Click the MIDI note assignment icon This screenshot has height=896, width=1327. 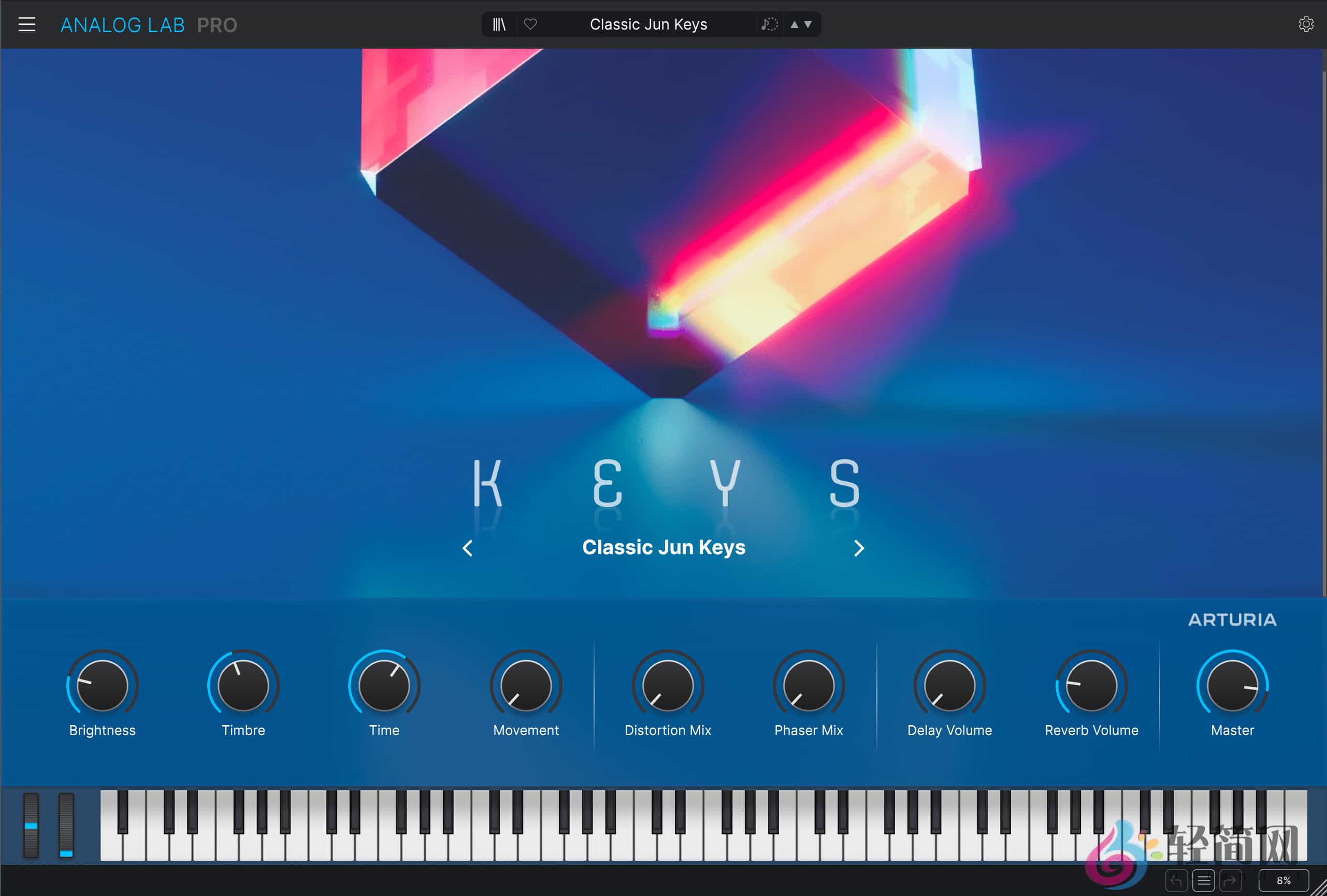click(x=769, y=24)
